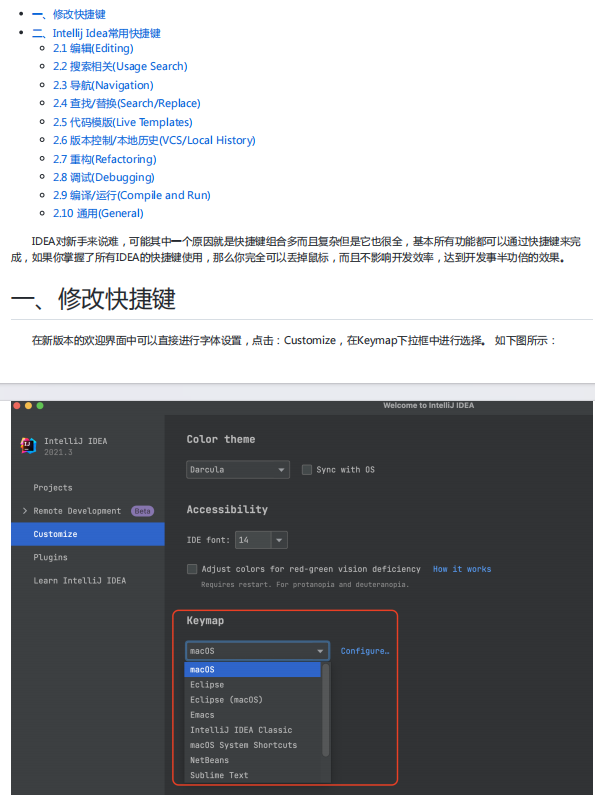Click the Keymap heading text
Screen dimensions: 595x803
pos(205,621)
